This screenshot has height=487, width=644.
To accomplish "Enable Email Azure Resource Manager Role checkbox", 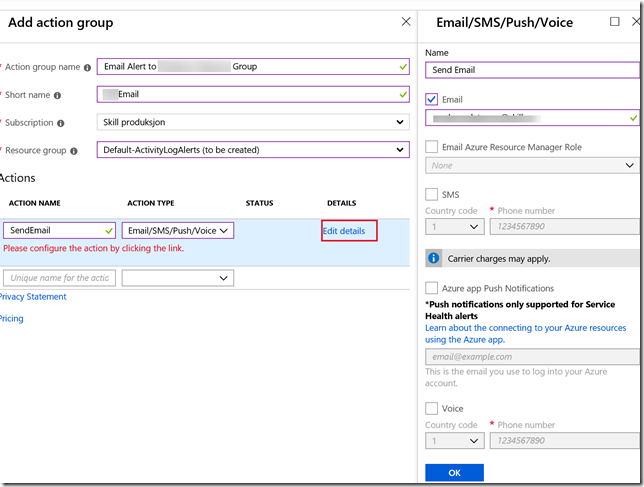I will tap(431, 147).
